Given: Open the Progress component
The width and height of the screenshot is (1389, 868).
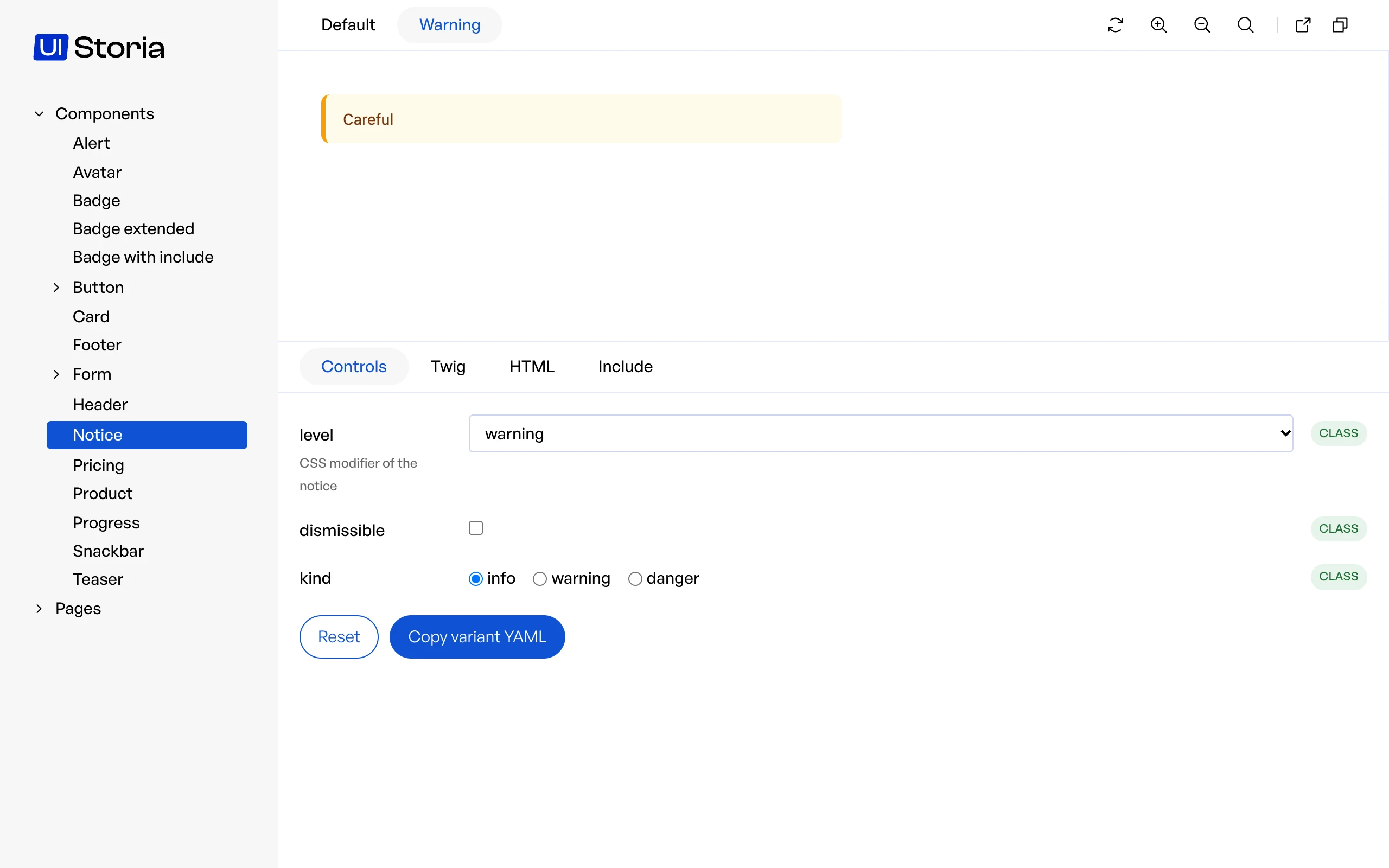Looking at the screenshot, I should [x=106, y=522].
